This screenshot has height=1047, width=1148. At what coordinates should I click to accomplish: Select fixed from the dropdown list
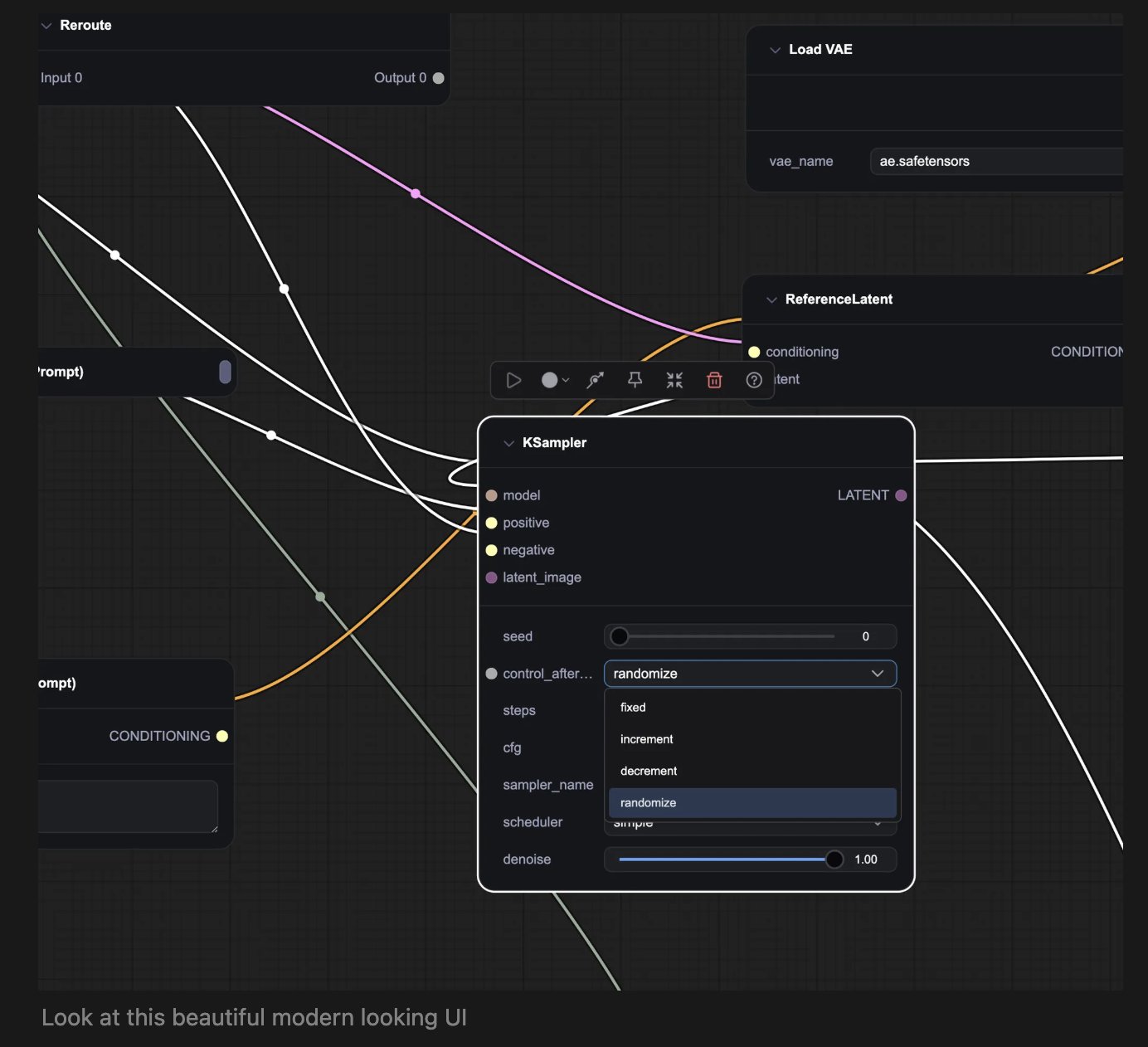coord(752,708)
